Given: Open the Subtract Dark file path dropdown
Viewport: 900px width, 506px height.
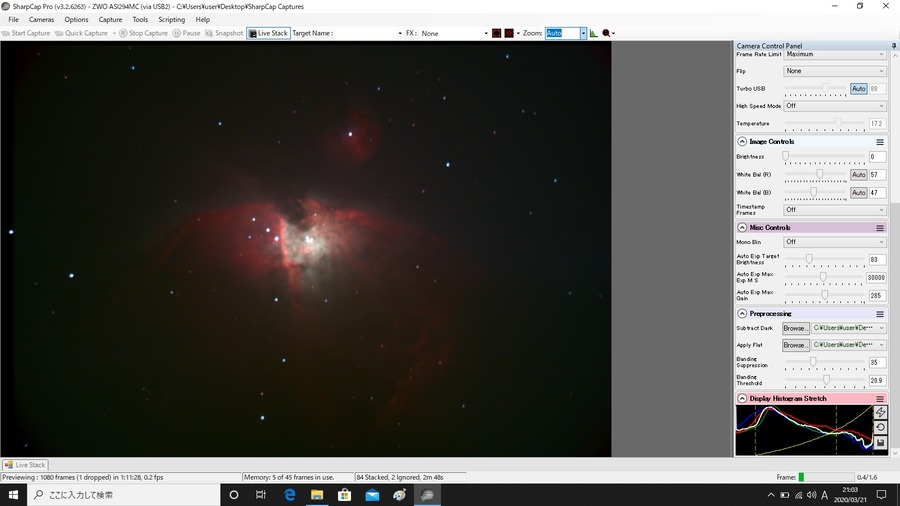Looking at the screenshot, I should click(849, 328).
